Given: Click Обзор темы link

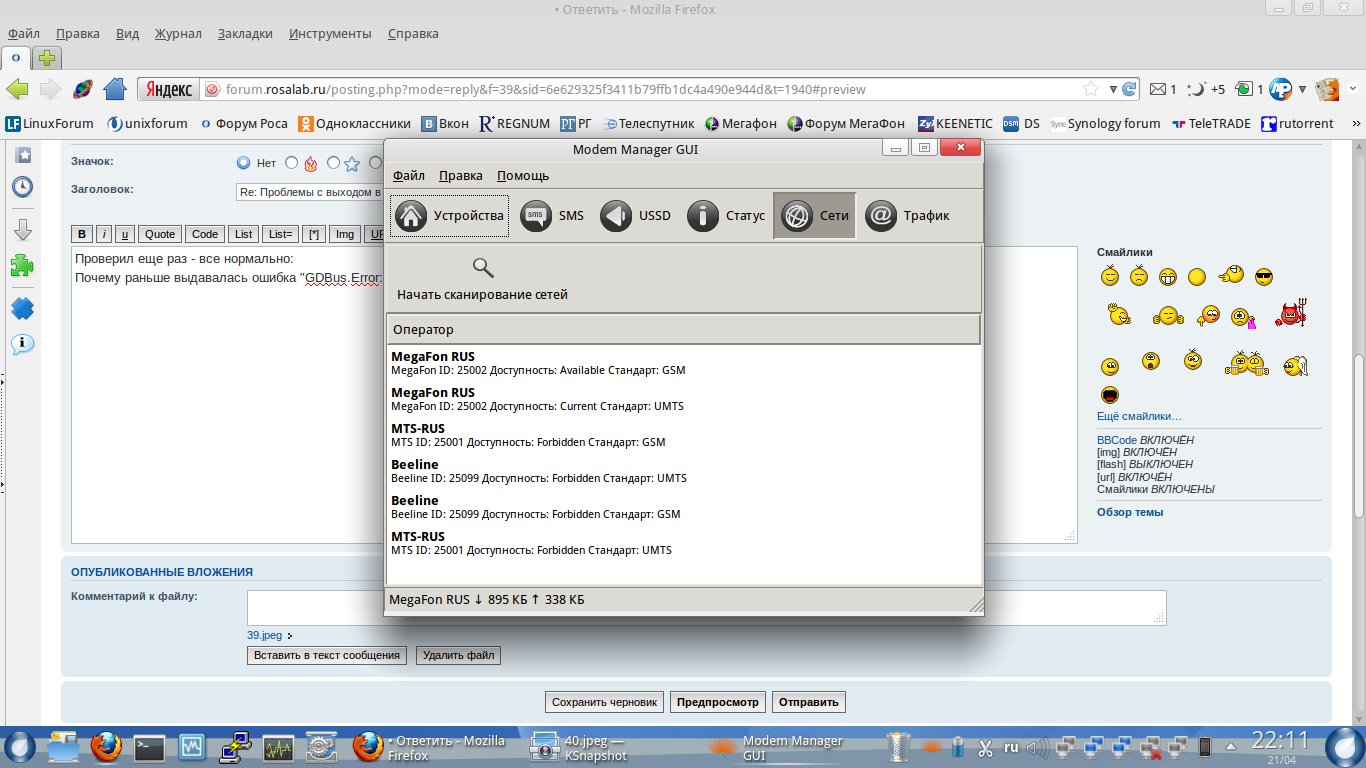Looking at the screenshot, I should 1130,512.
